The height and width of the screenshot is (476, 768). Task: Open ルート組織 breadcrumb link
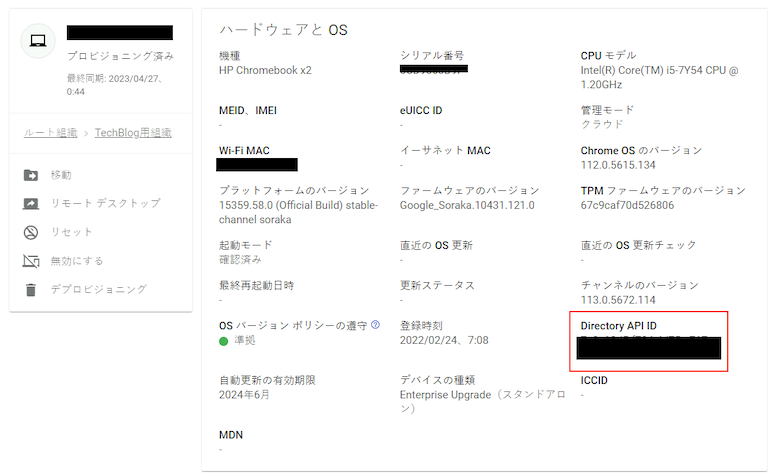[50, 133]
